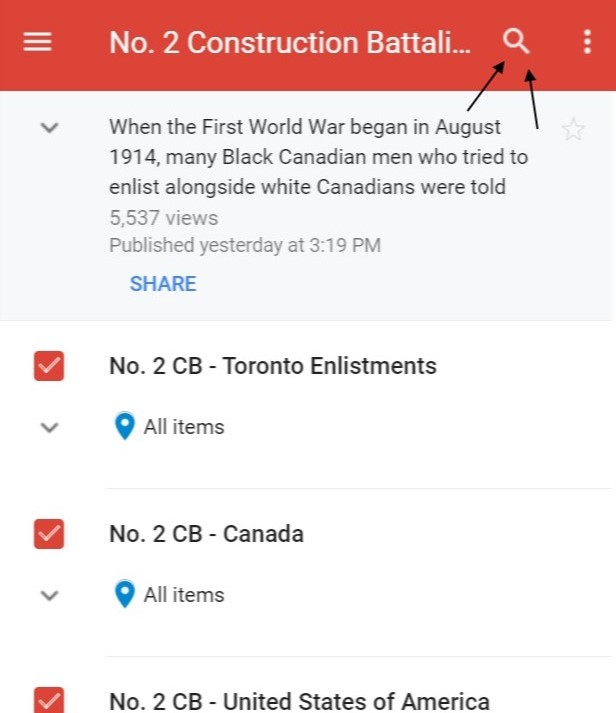Image resolution: width=616 pixels, height=713 pixels.
Task: Open the hamburger navigation menu
Action: [x=37, y=42]
